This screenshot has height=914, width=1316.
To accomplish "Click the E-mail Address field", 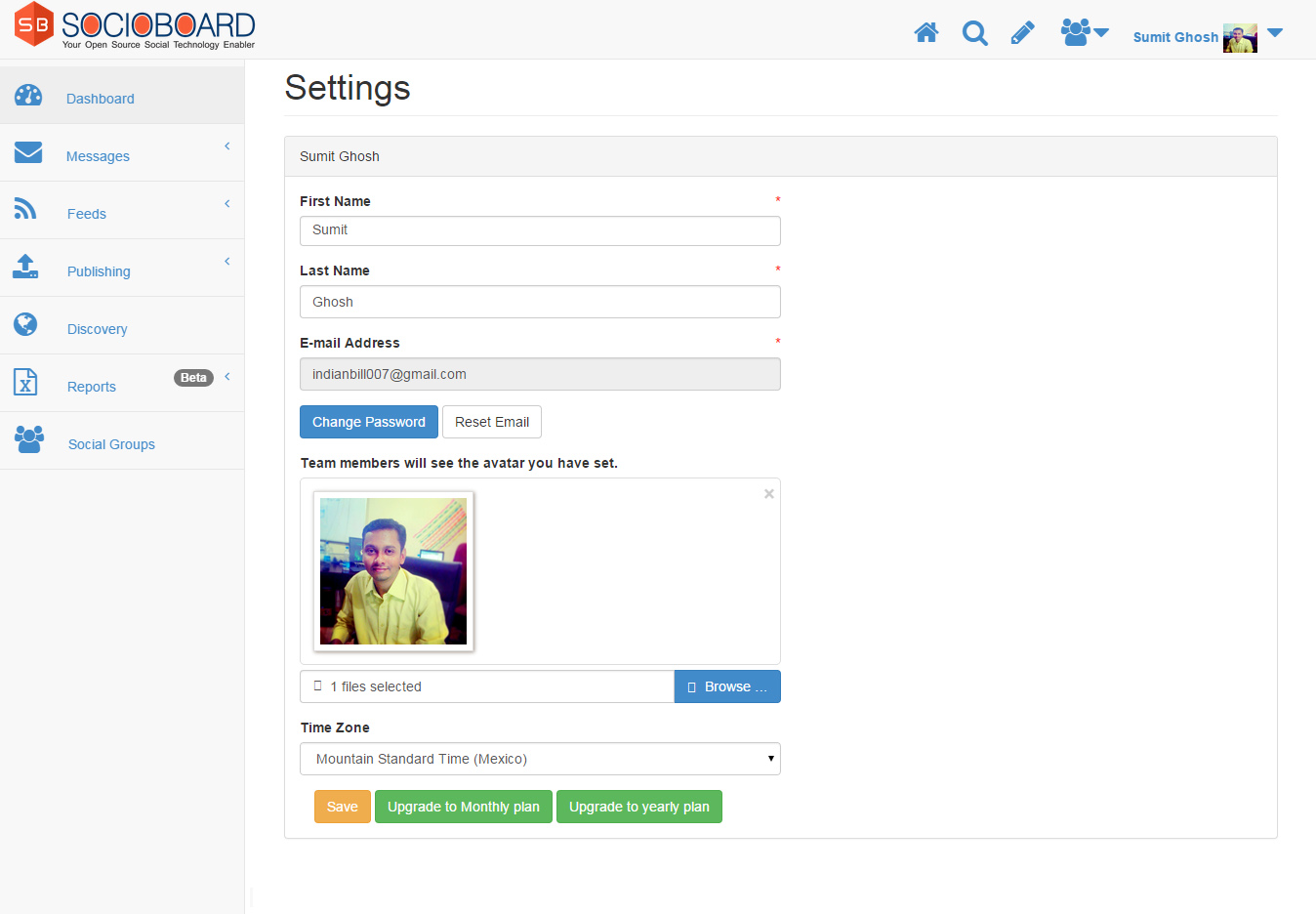I will [x=540, y=374].
